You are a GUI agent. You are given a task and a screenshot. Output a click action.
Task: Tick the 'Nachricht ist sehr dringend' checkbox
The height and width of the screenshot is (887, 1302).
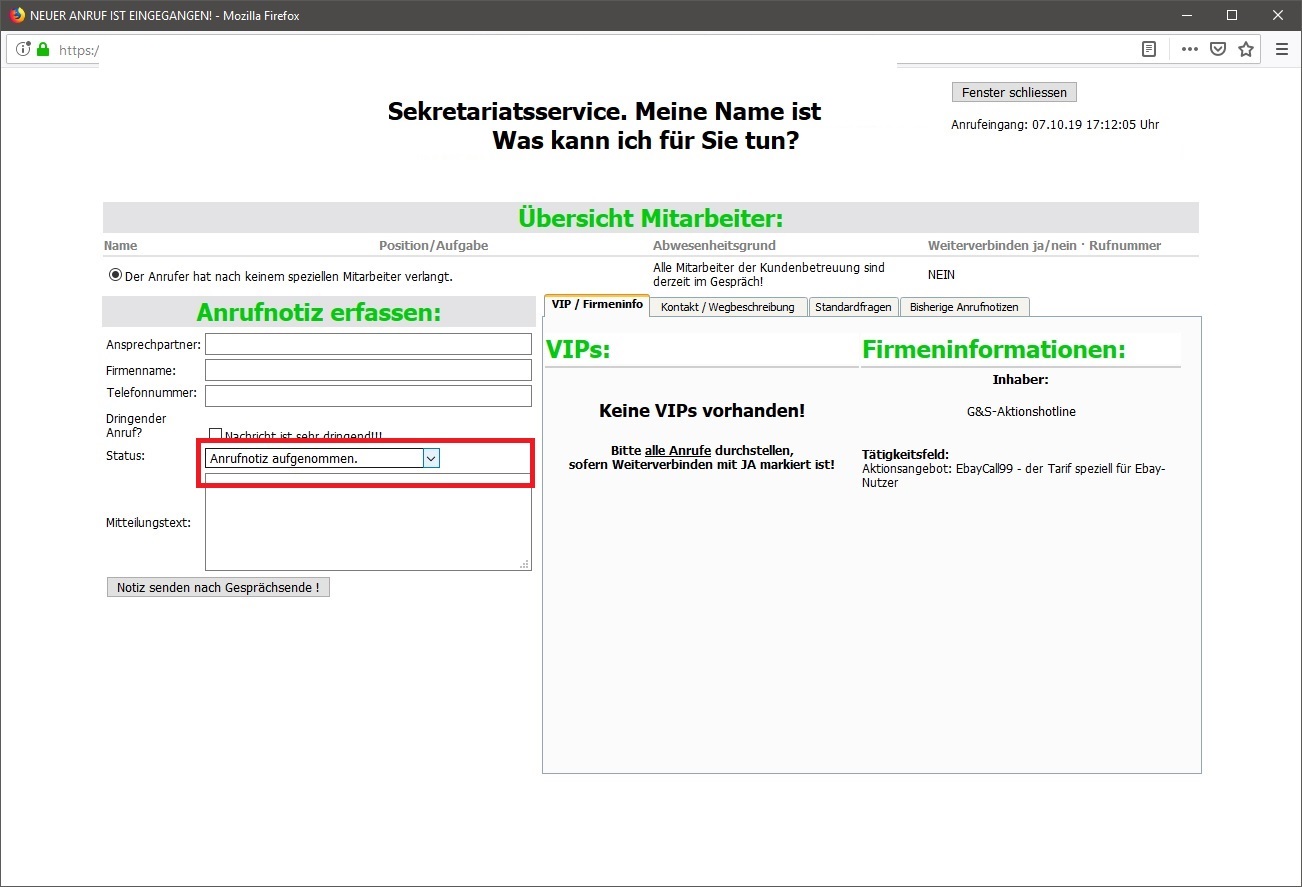[215, 435]
